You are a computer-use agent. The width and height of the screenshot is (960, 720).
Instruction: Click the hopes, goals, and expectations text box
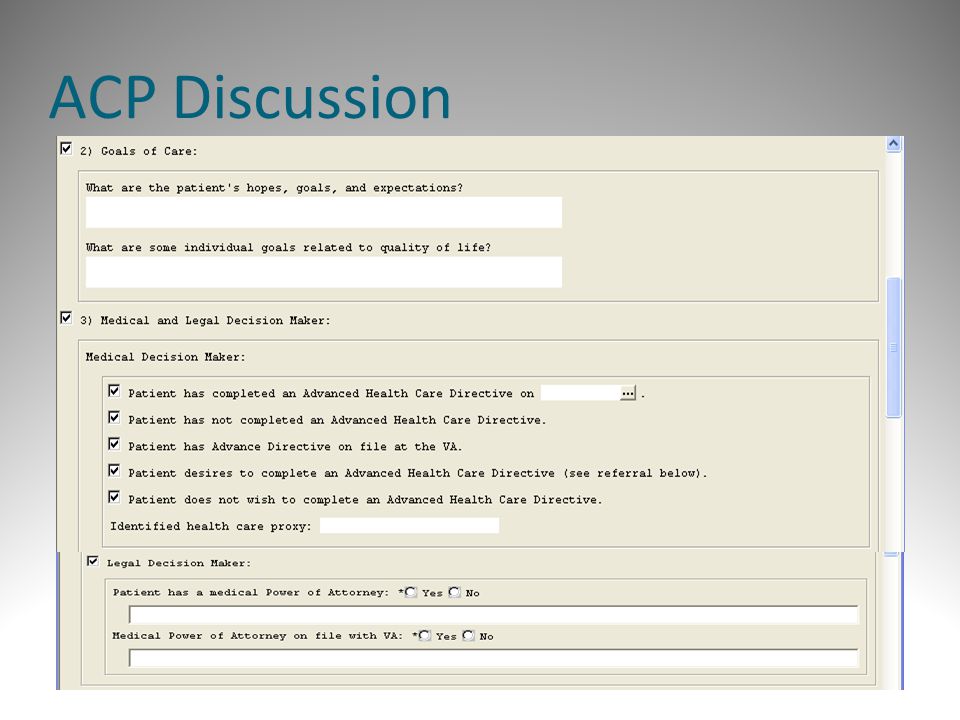324,212
